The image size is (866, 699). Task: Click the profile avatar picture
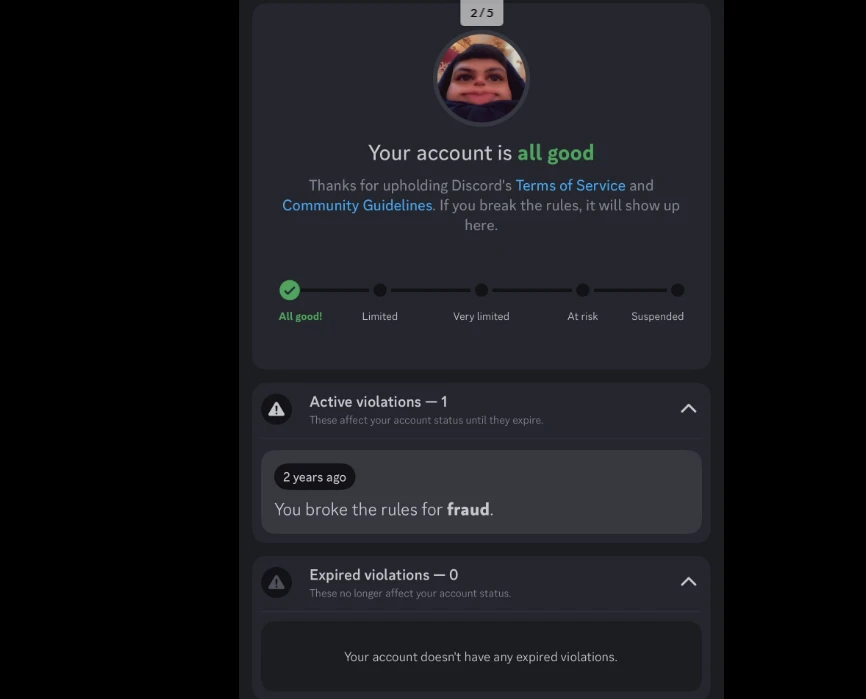(x=481, y=78)
